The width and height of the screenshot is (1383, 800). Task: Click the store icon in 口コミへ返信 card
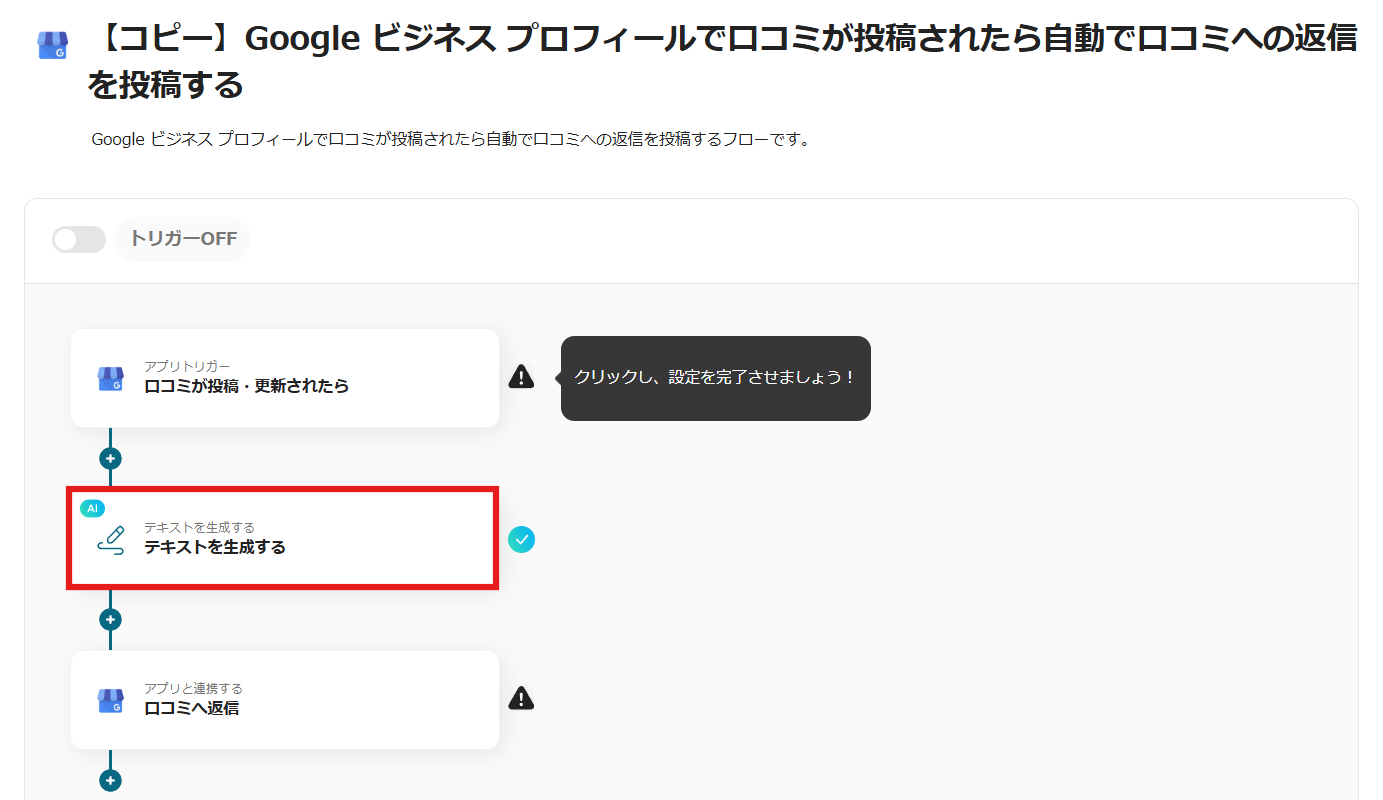(x=110, y=700)
